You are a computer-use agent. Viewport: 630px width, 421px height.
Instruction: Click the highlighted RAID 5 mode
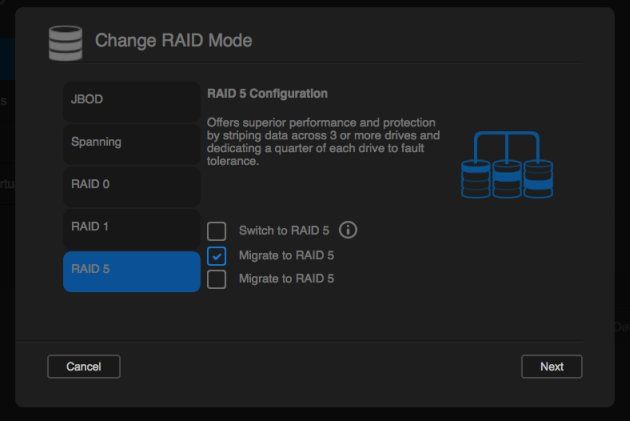(x=131, y=272)
